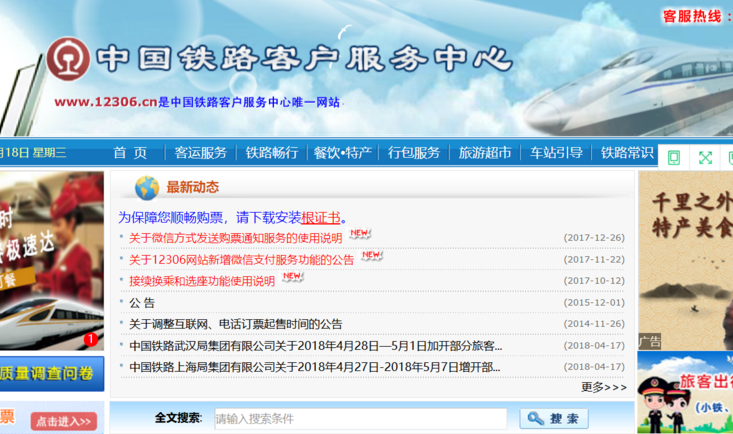733x434 pixels.
Task: Open the 行包服务 menu
Action: (414, 152)
